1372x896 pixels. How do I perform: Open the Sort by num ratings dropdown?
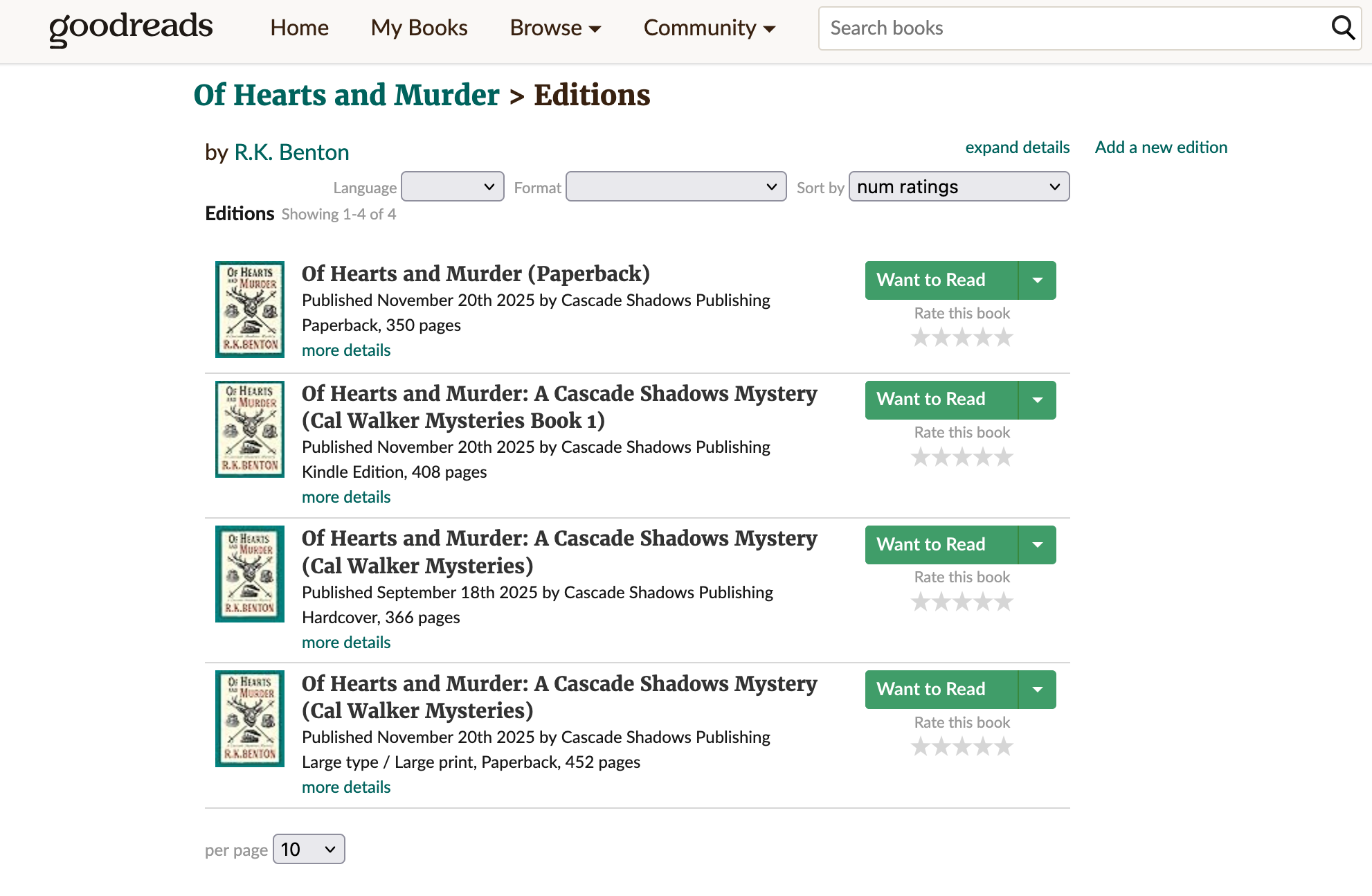click(959, 187)
